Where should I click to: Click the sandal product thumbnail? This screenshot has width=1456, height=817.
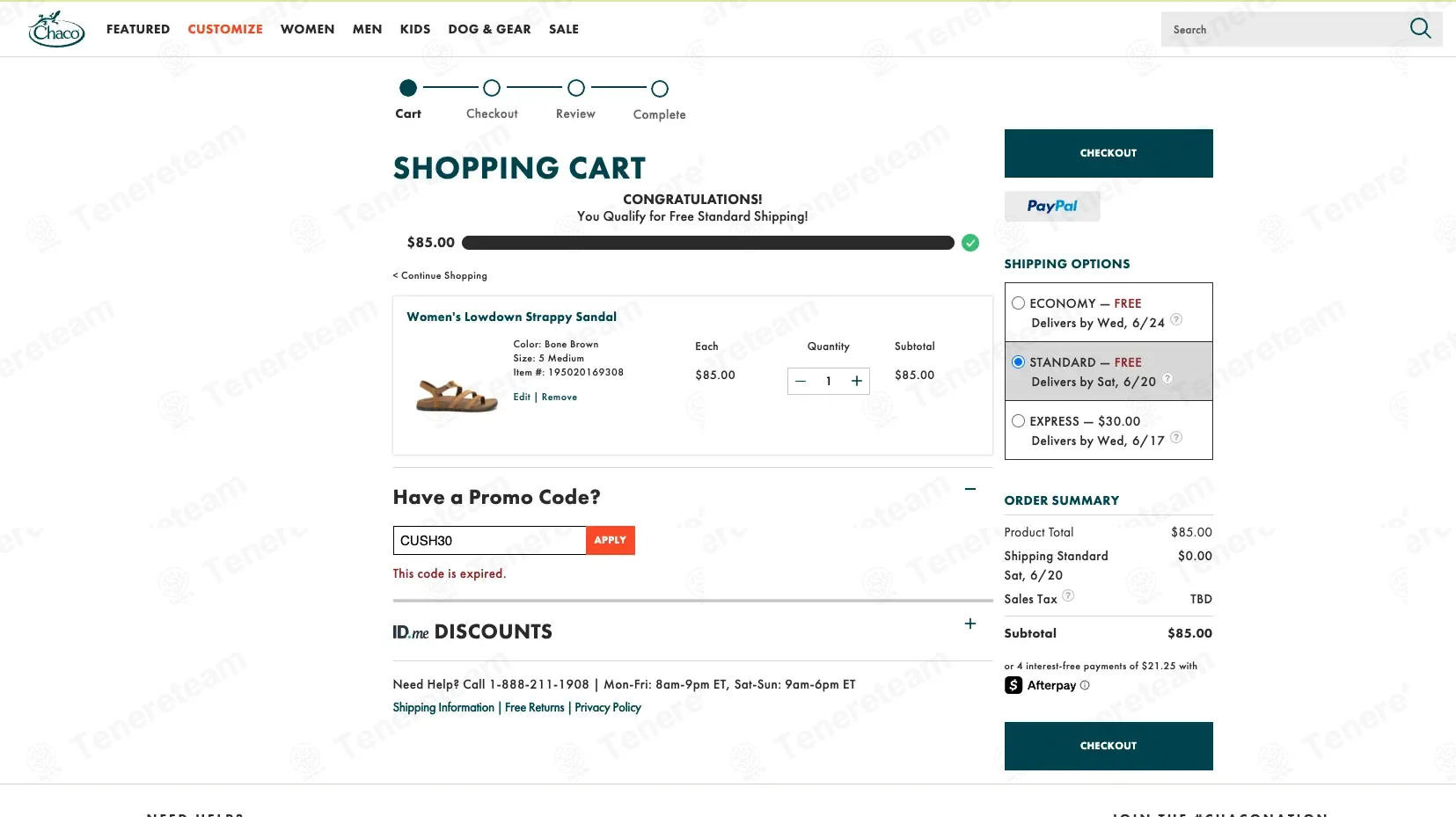pos(457,396)
